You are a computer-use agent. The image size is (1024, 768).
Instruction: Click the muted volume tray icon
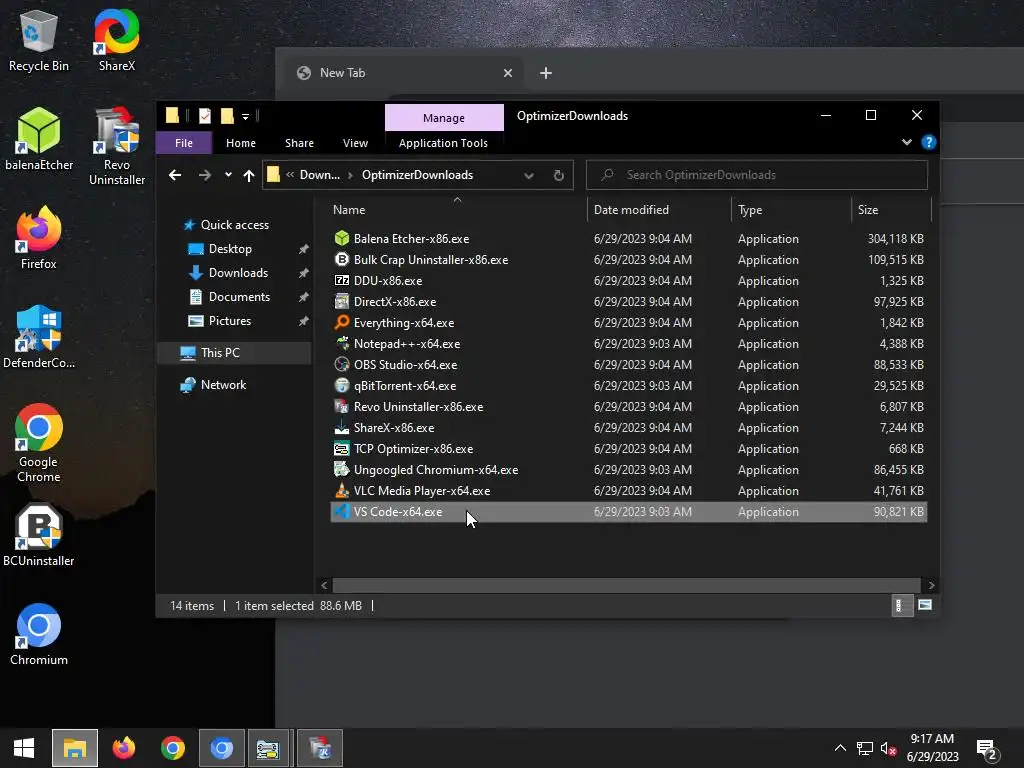[888, 748]
